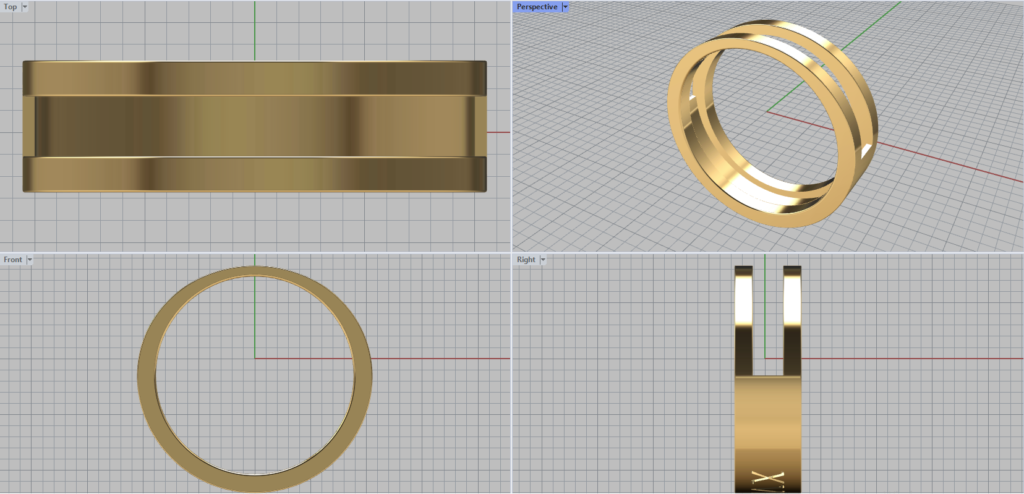Click the Perspective viewport title label
Viewport: 1024px width, 494px height.
pyautogui.click(x=536, y=6)
